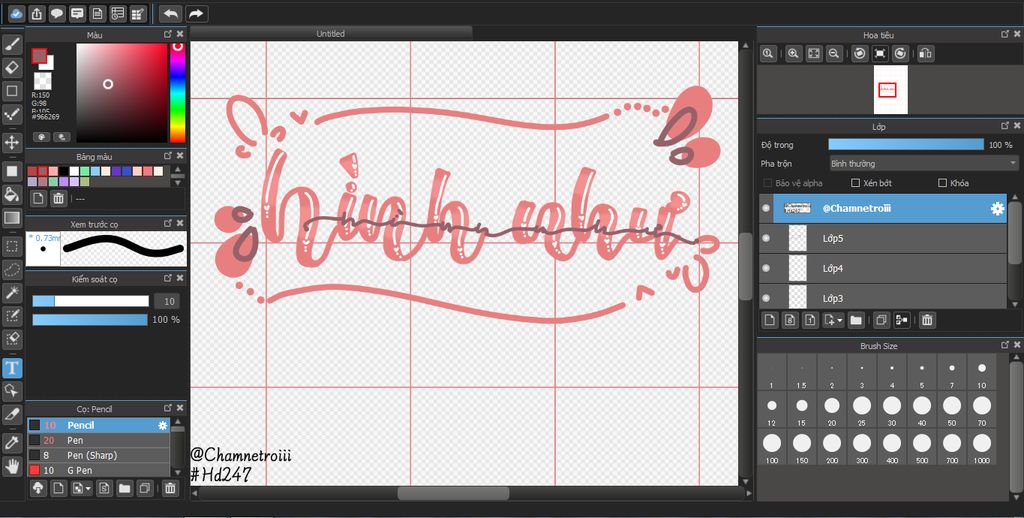Select the Pen brush with size 20
Screen dimensions: 1024x518
(98, 440)
